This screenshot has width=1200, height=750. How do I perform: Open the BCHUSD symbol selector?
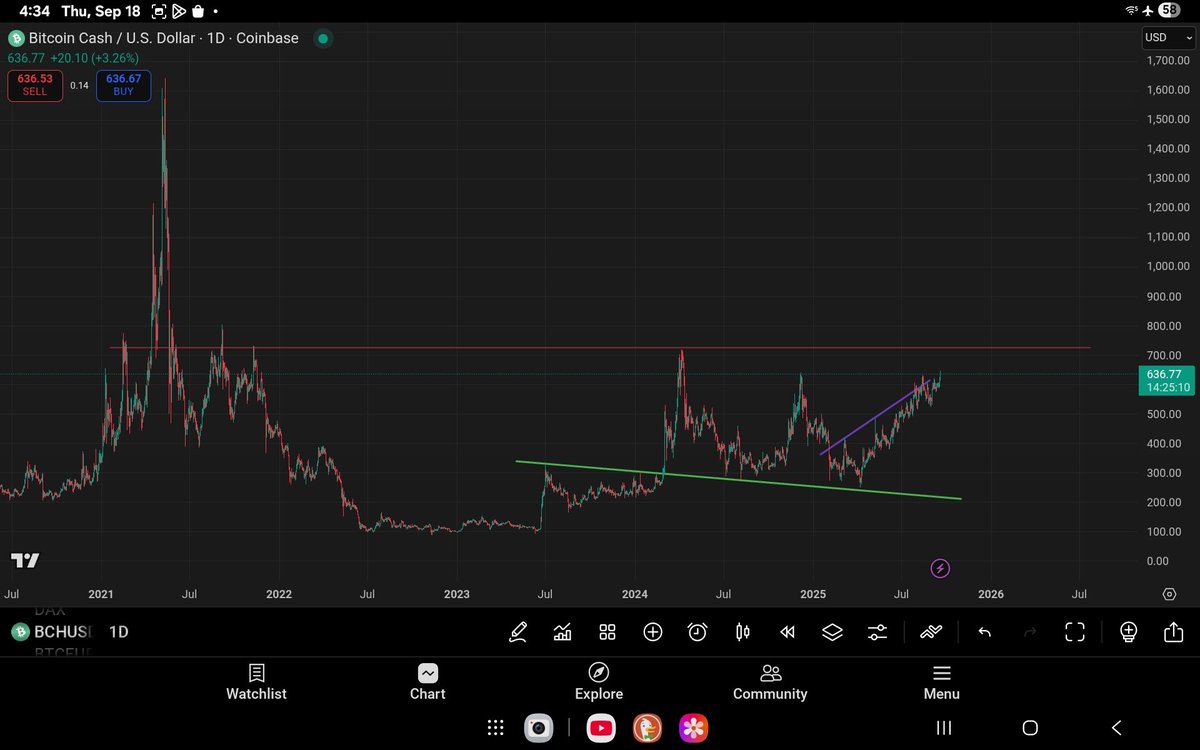(x=52, y=632)
